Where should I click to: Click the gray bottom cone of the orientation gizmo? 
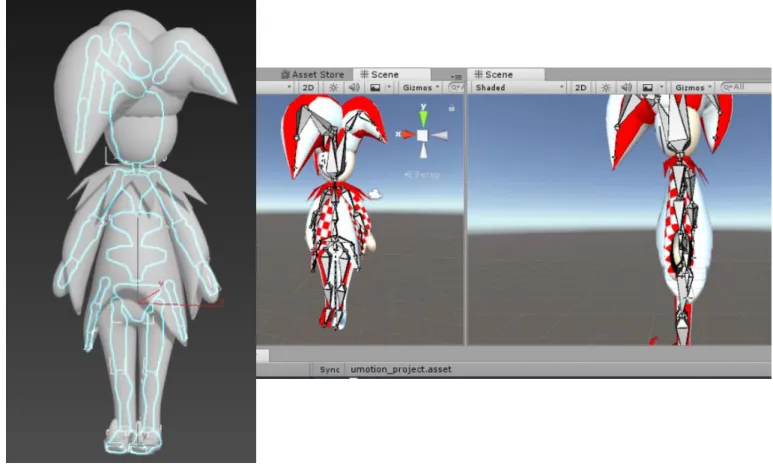[423, 151]
